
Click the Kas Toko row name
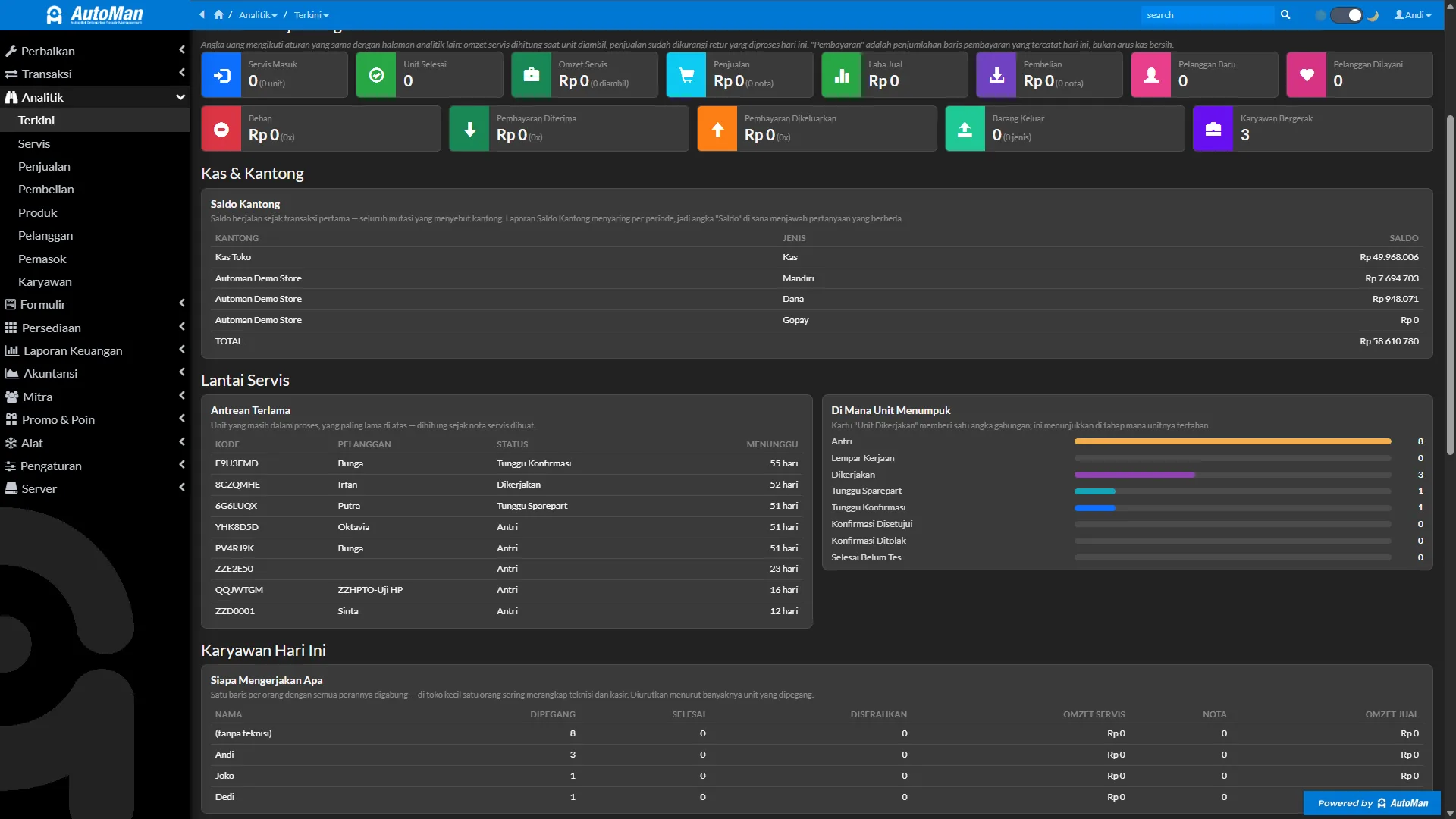coord(233,257)
